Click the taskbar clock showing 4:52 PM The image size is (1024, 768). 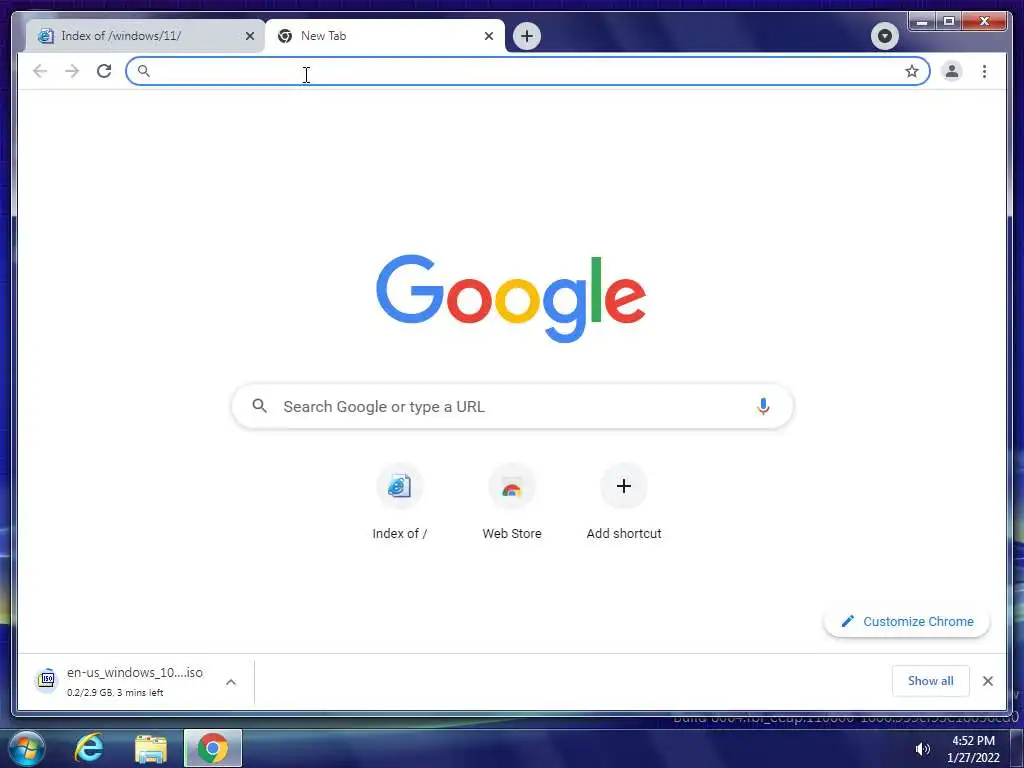pos(973,749)
